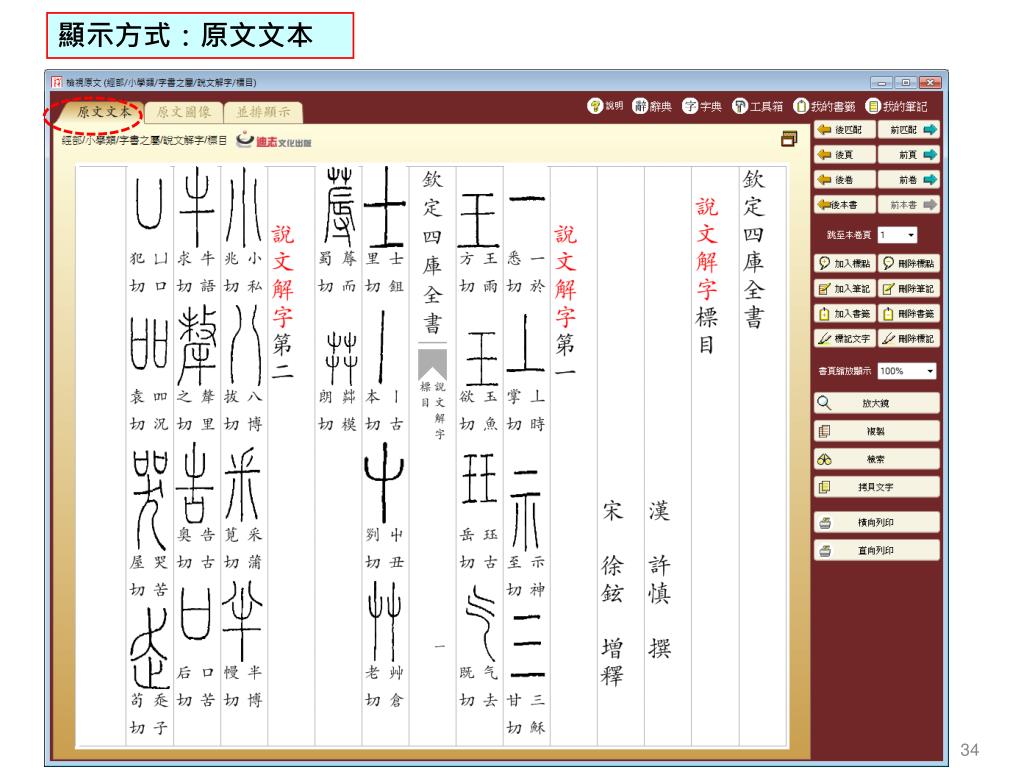Click 拷貝文字 to copy text
This screenshot has width=1024, height=768.
[x=876, y=487]
